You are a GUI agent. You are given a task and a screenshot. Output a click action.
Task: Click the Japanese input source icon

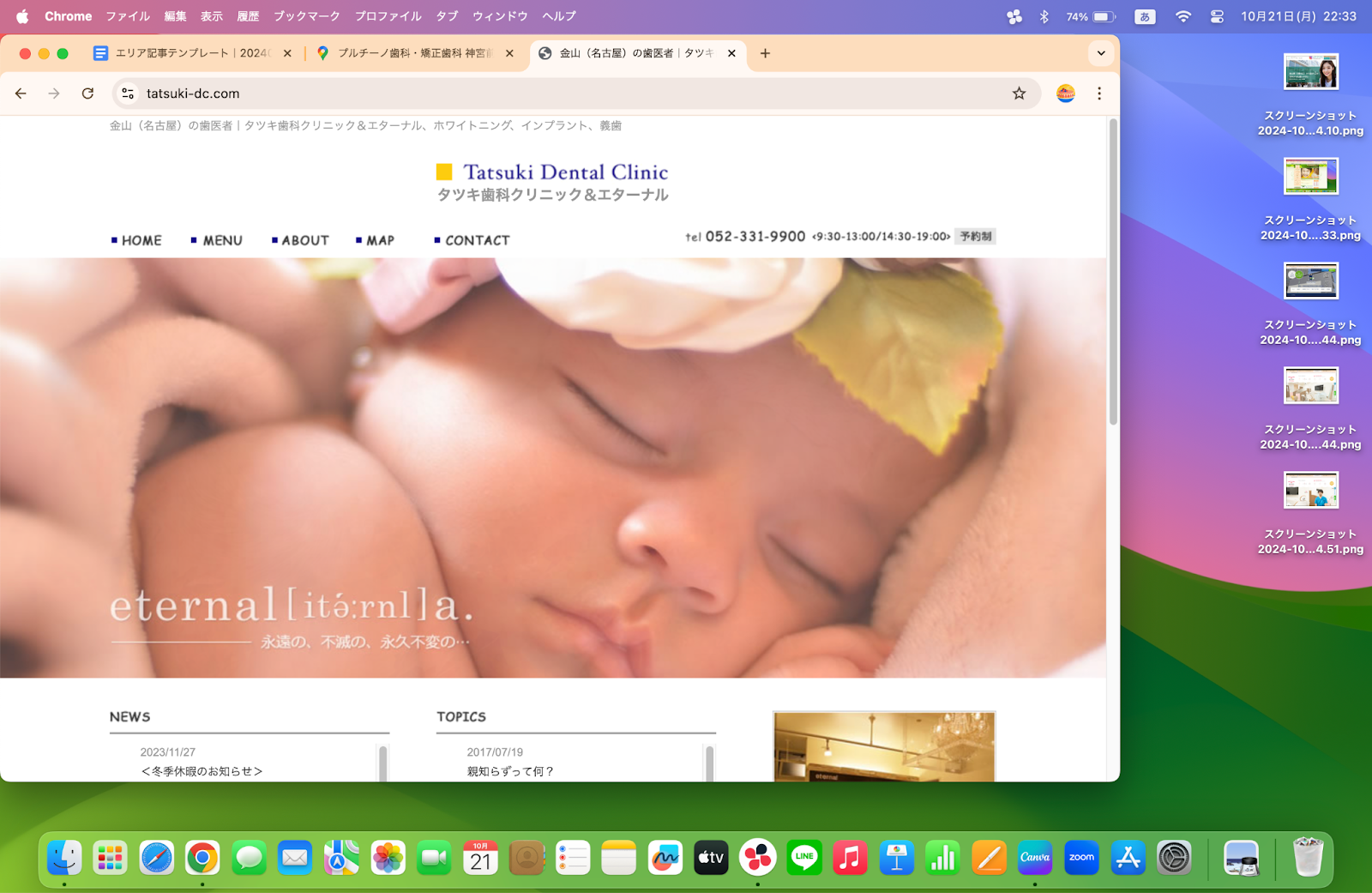pos(1145,16)
